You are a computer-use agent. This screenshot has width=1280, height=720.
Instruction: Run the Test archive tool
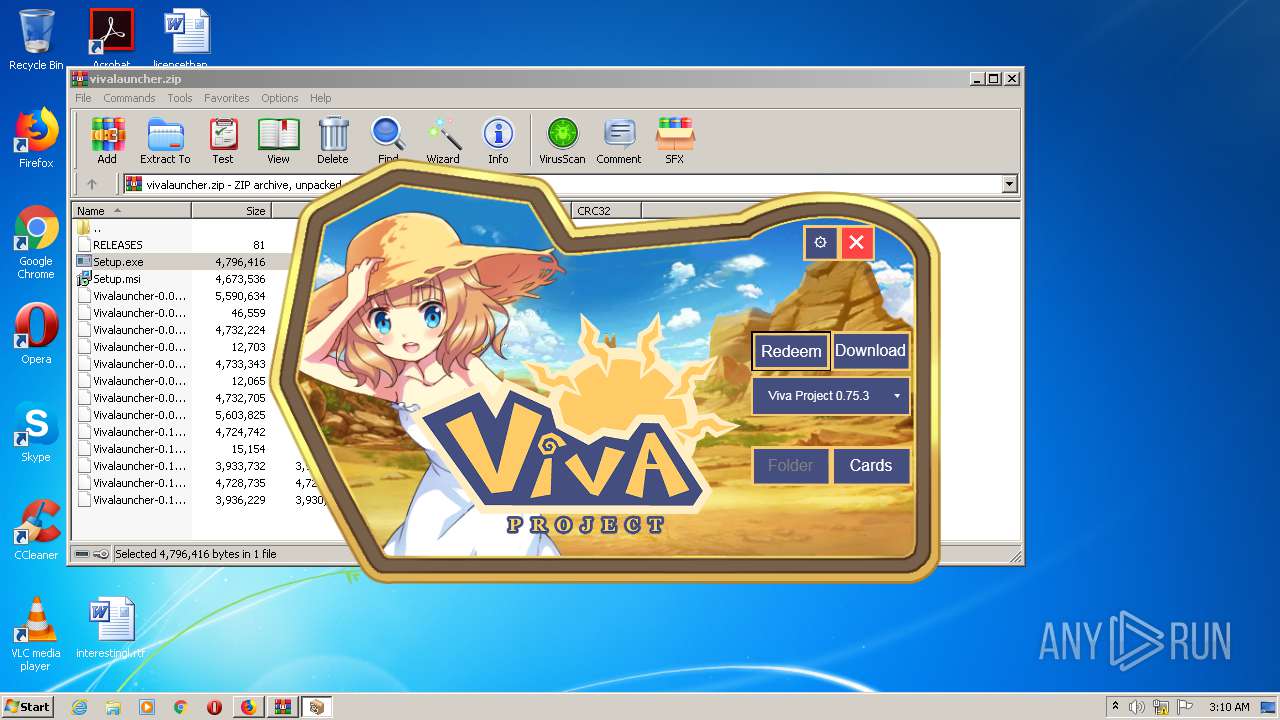point(223,141)
